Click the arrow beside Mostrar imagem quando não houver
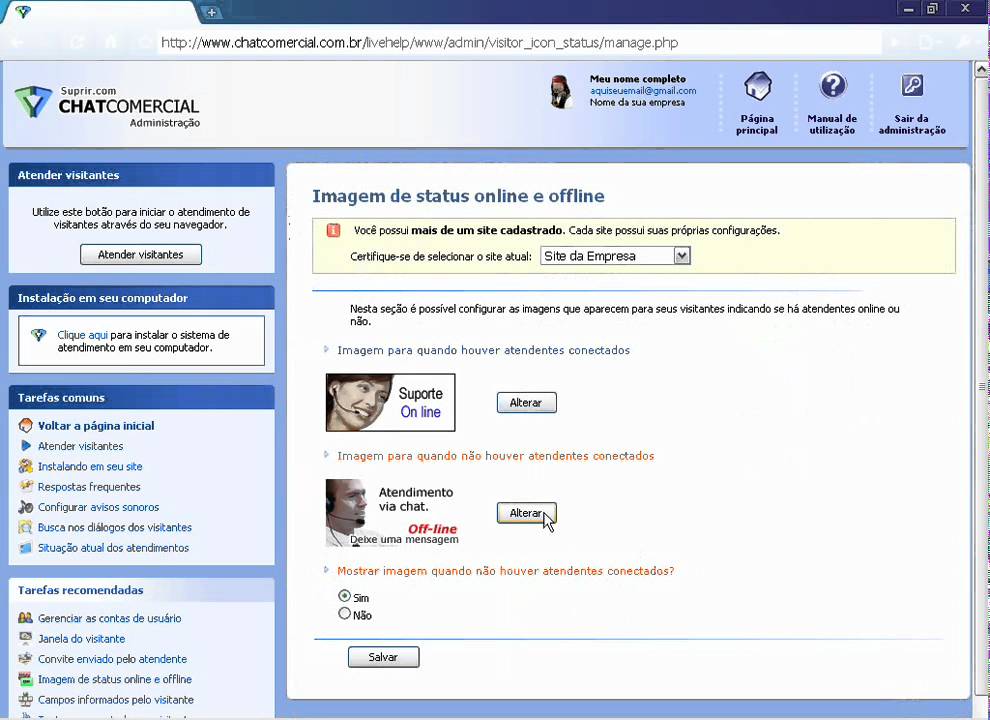The height and width of the screenshot is (720, 990). pos(326,569)
